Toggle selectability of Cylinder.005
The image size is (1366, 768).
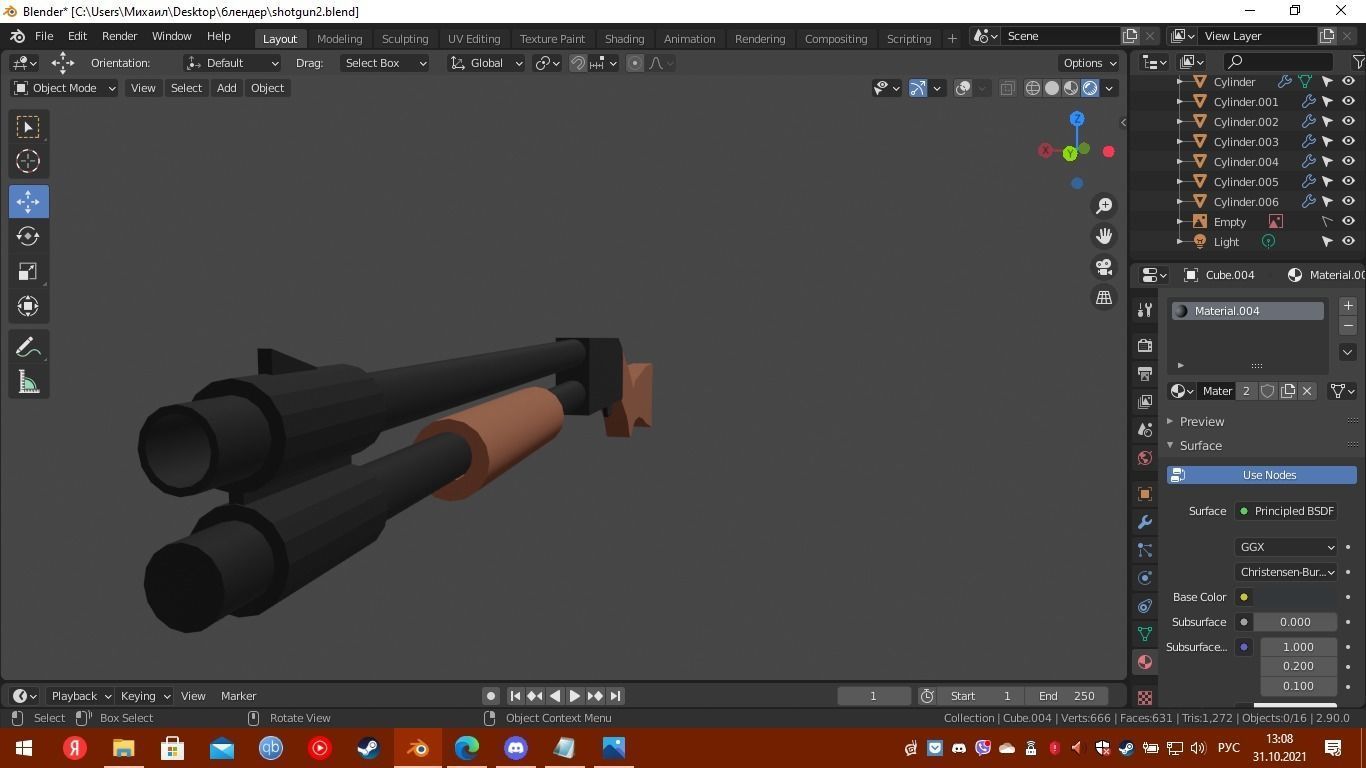[x=1328, y=181]
